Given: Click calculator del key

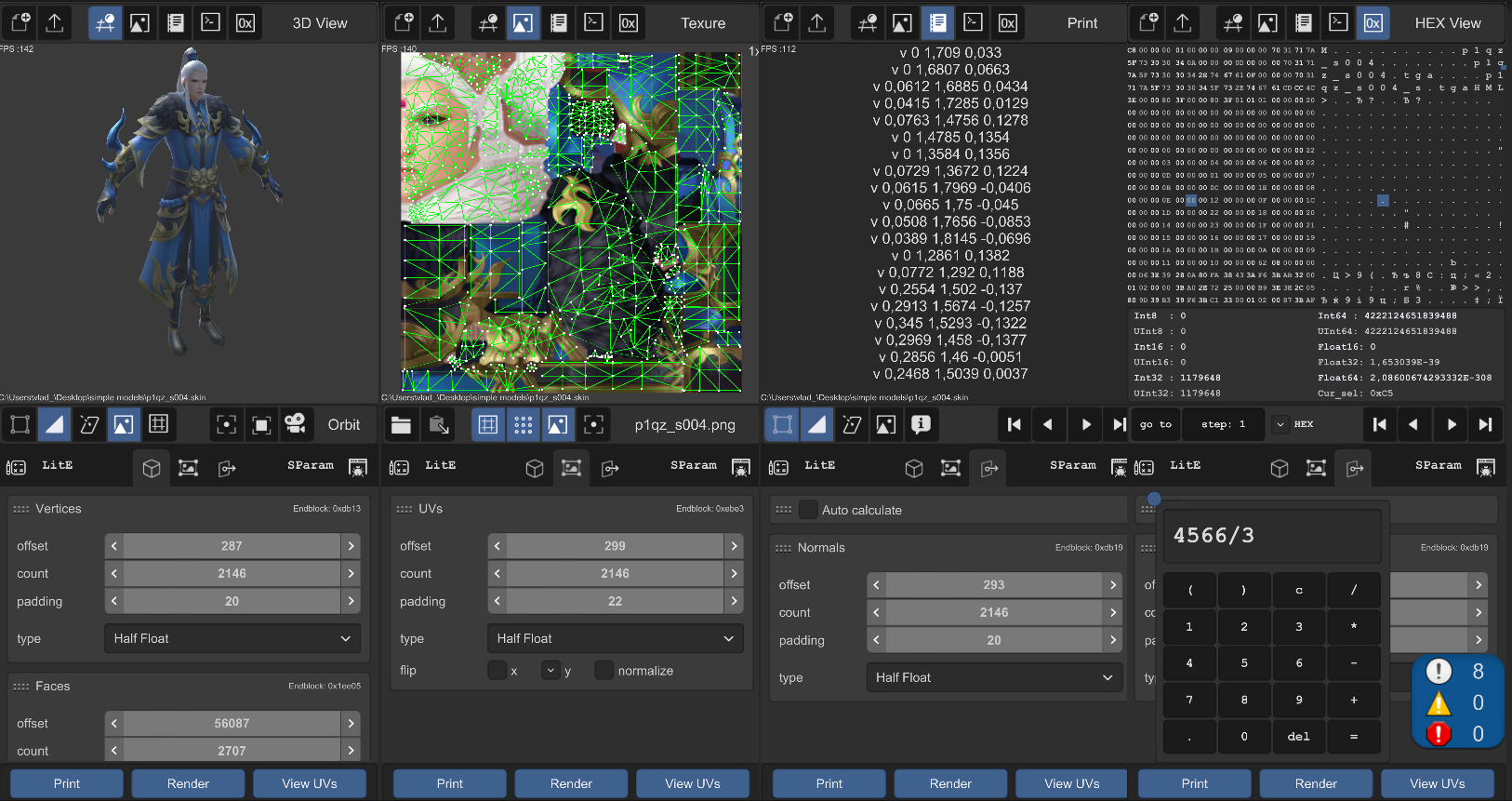Looking at the screenshot, I should (x=1299, y=736).
